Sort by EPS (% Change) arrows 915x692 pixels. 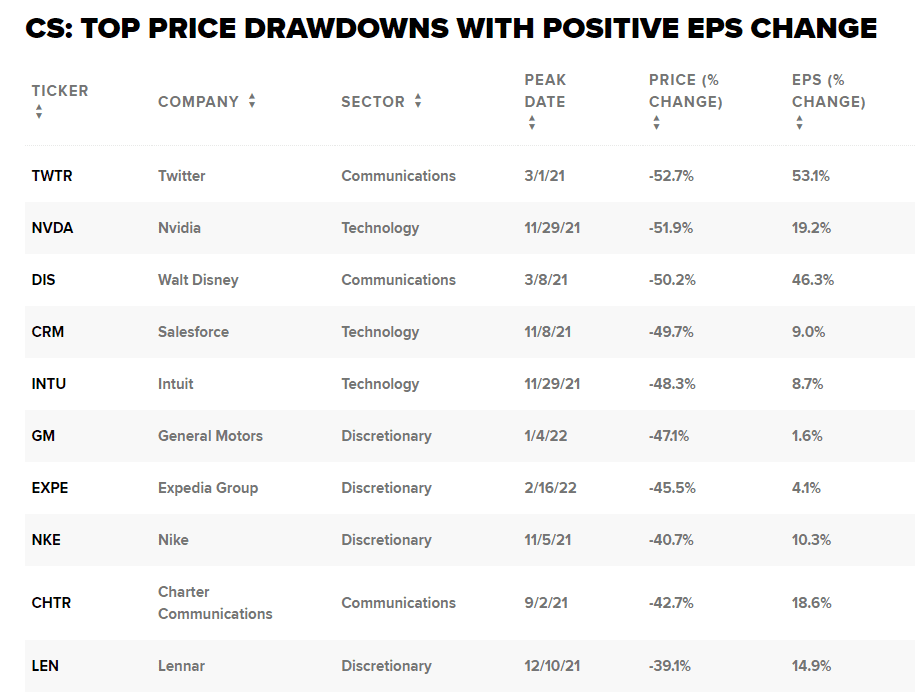click(799, 123)
